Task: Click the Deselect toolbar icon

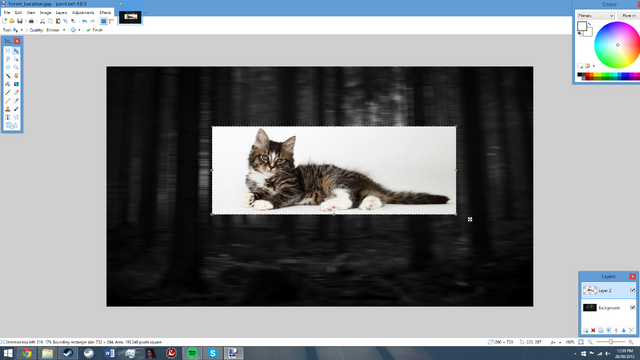Action: coord(73,21)
